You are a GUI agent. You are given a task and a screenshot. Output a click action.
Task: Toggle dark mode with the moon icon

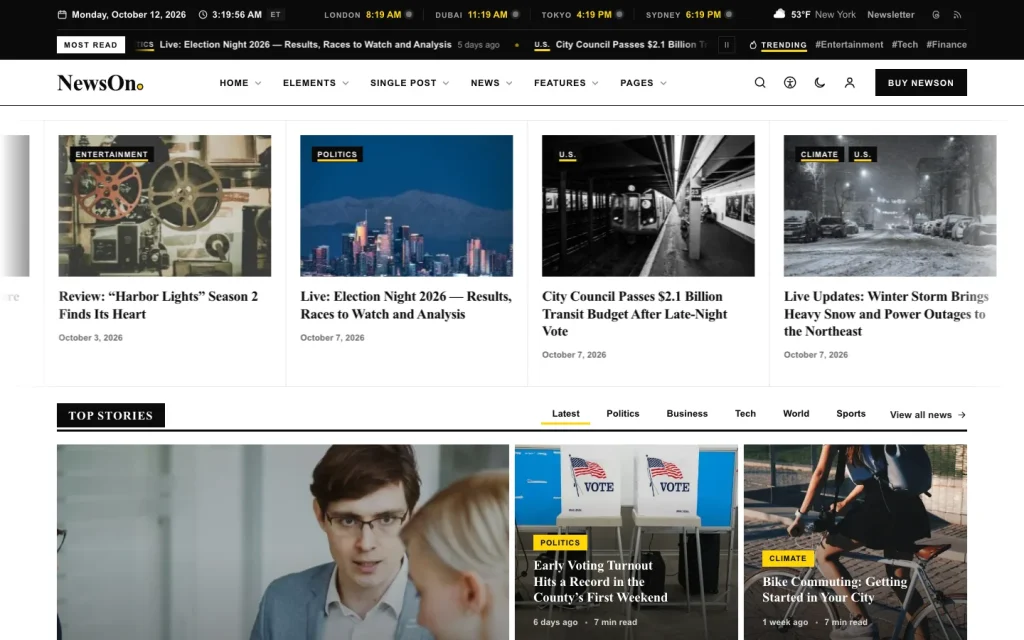[x=820, y=83]
